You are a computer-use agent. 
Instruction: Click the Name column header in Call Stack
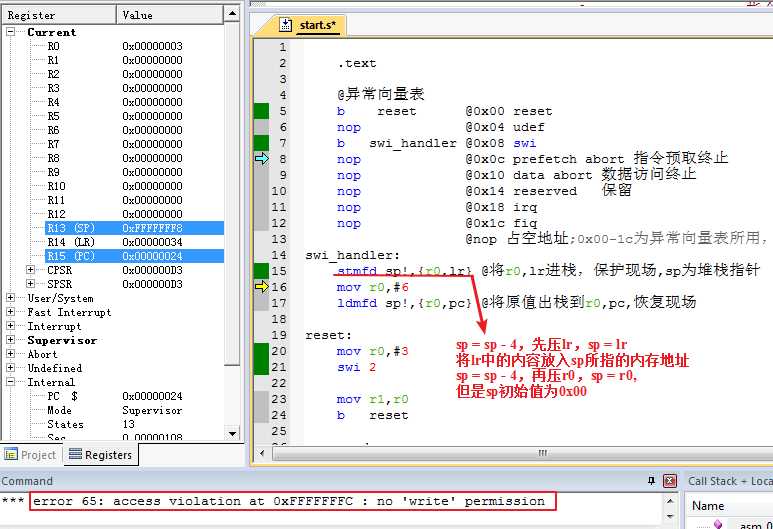[x=708, y=506]
